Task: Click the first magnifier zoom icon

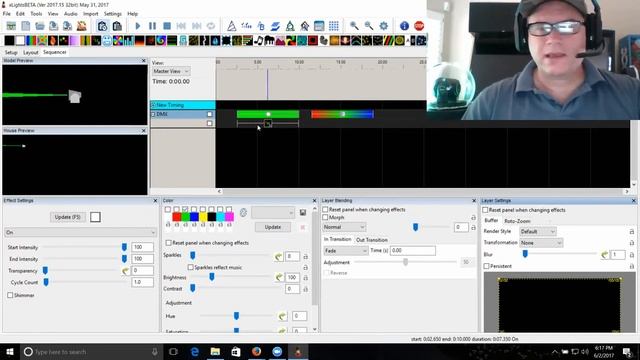Action: click(354, 26)
